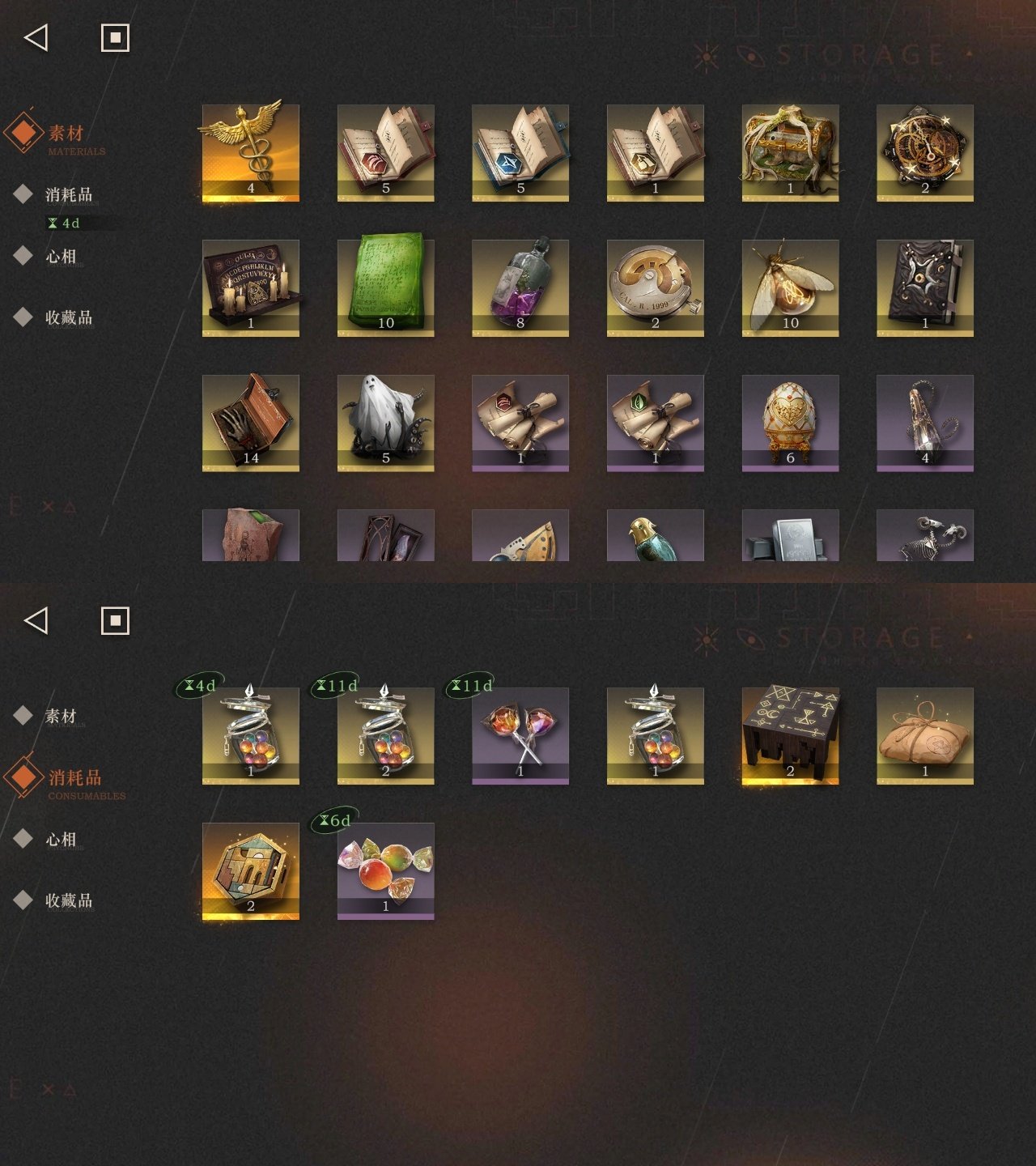Select the hexagonal golden badge item
This screenshot has width=1036, height=1166.
click(250, 870)
